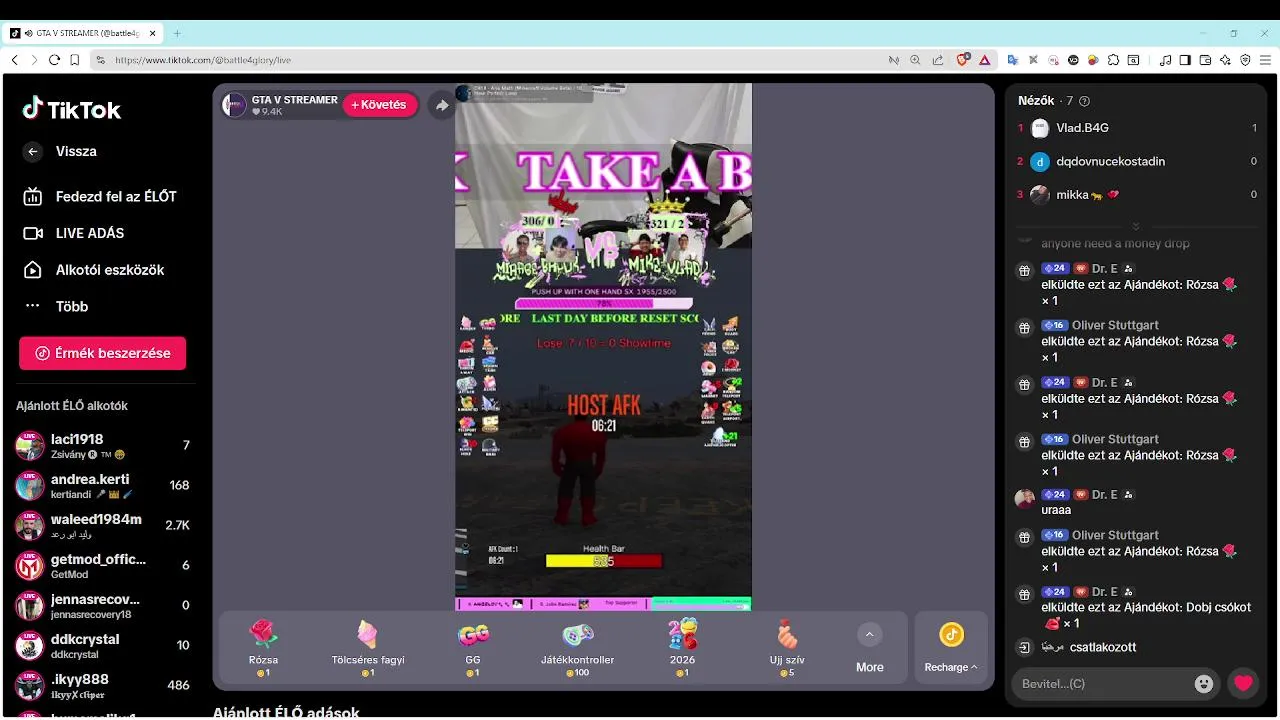Open the Brave VPN shield icon
Screen dimensions: 1280x720
coord(1245,60)
